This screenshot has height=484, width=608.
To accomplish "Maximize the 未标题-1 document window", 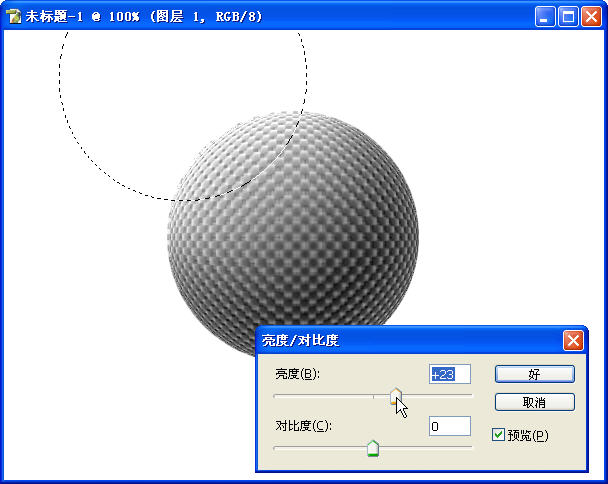I will tap(568, 17).
